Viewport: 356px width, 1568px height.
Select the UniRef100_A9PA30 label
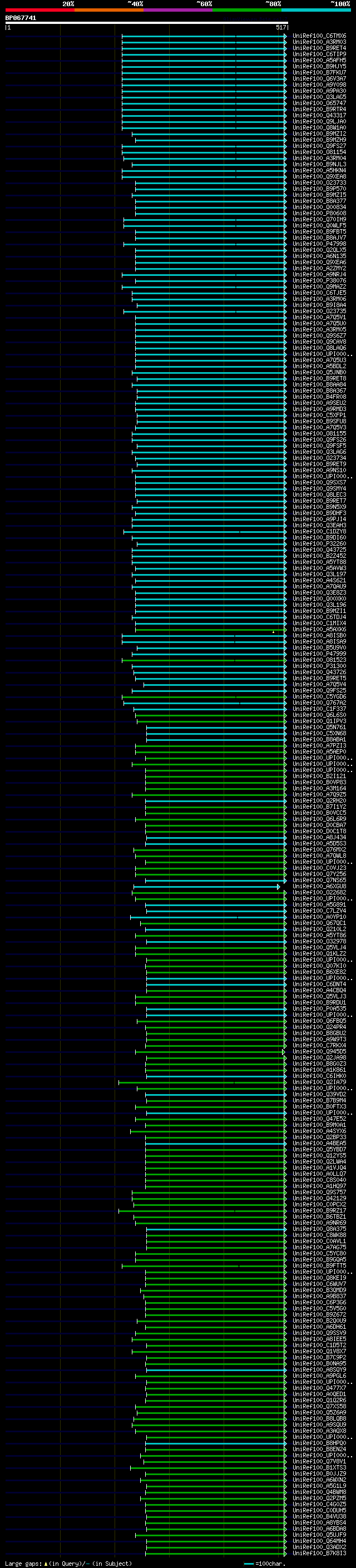(319, 91)
